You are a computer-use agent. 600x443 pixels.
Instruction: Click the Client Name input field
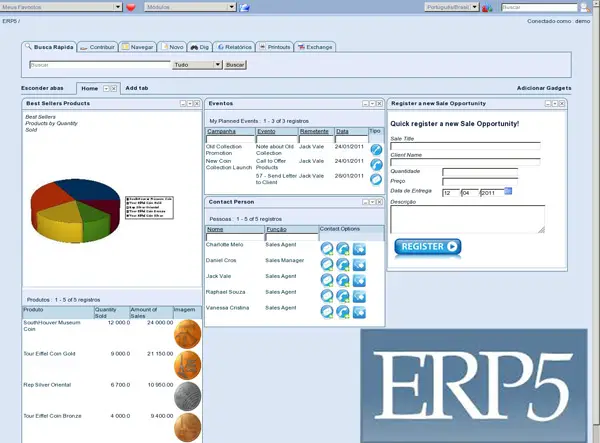(465, 162)
